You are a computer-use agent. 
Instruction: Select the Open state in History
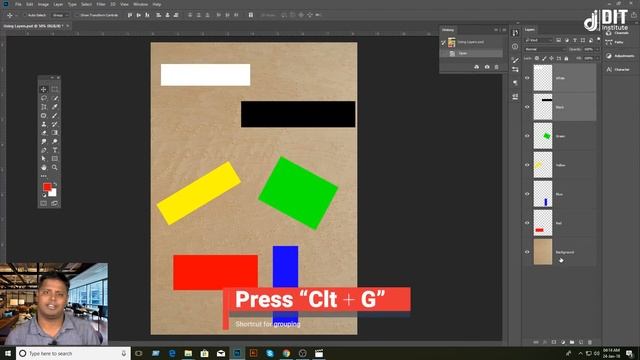coord(472,53)
